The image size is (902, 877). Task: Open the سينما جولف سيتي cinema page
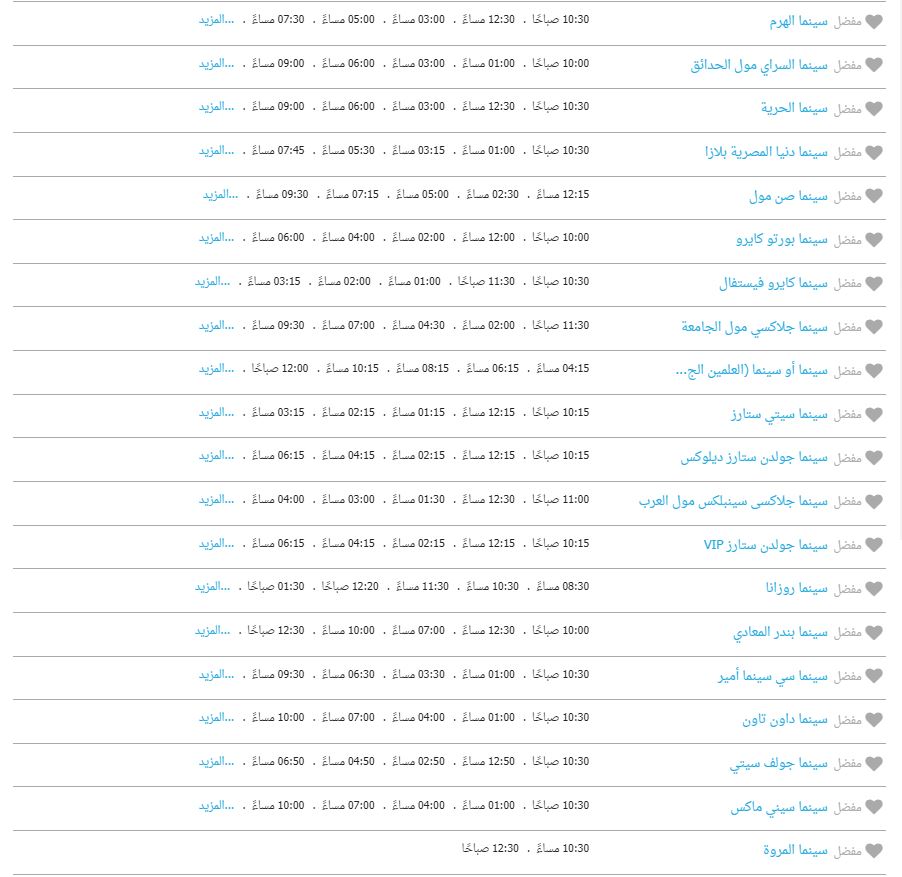click(x=779, y=764)
